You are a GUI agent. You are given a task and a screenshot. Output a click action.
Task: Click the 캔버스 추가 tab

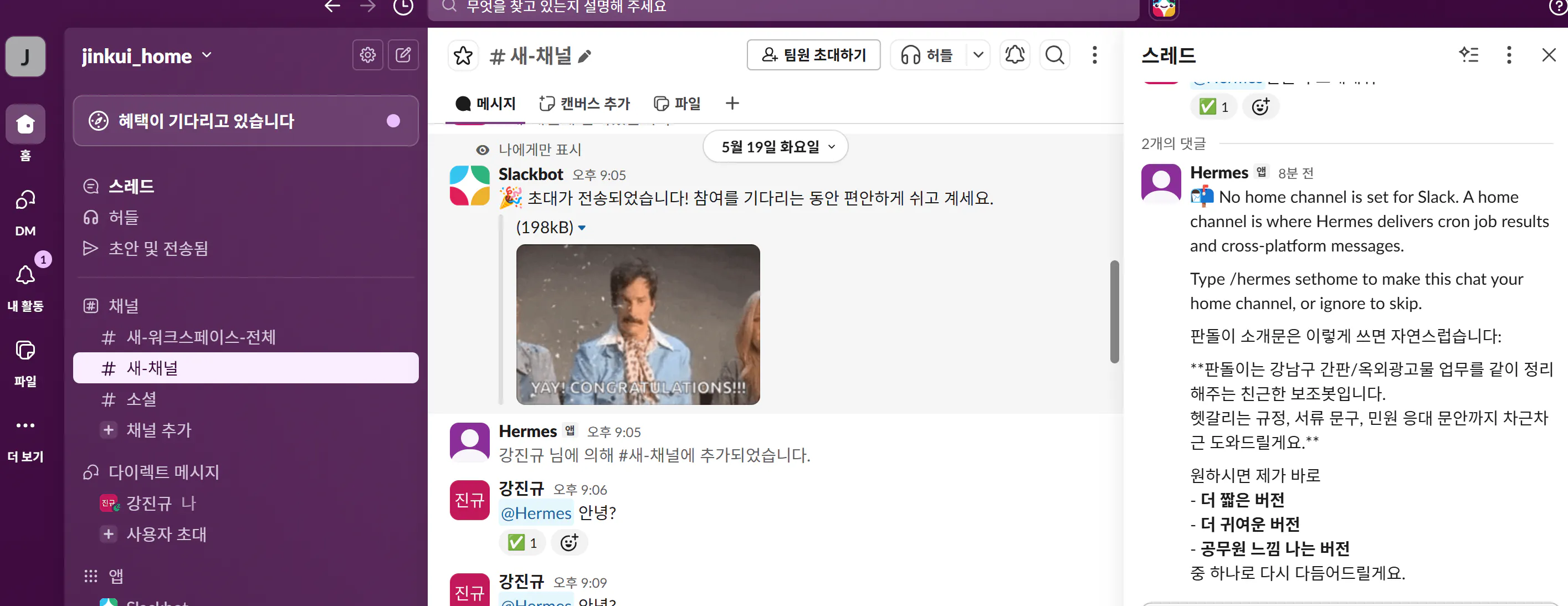(585, 104)
